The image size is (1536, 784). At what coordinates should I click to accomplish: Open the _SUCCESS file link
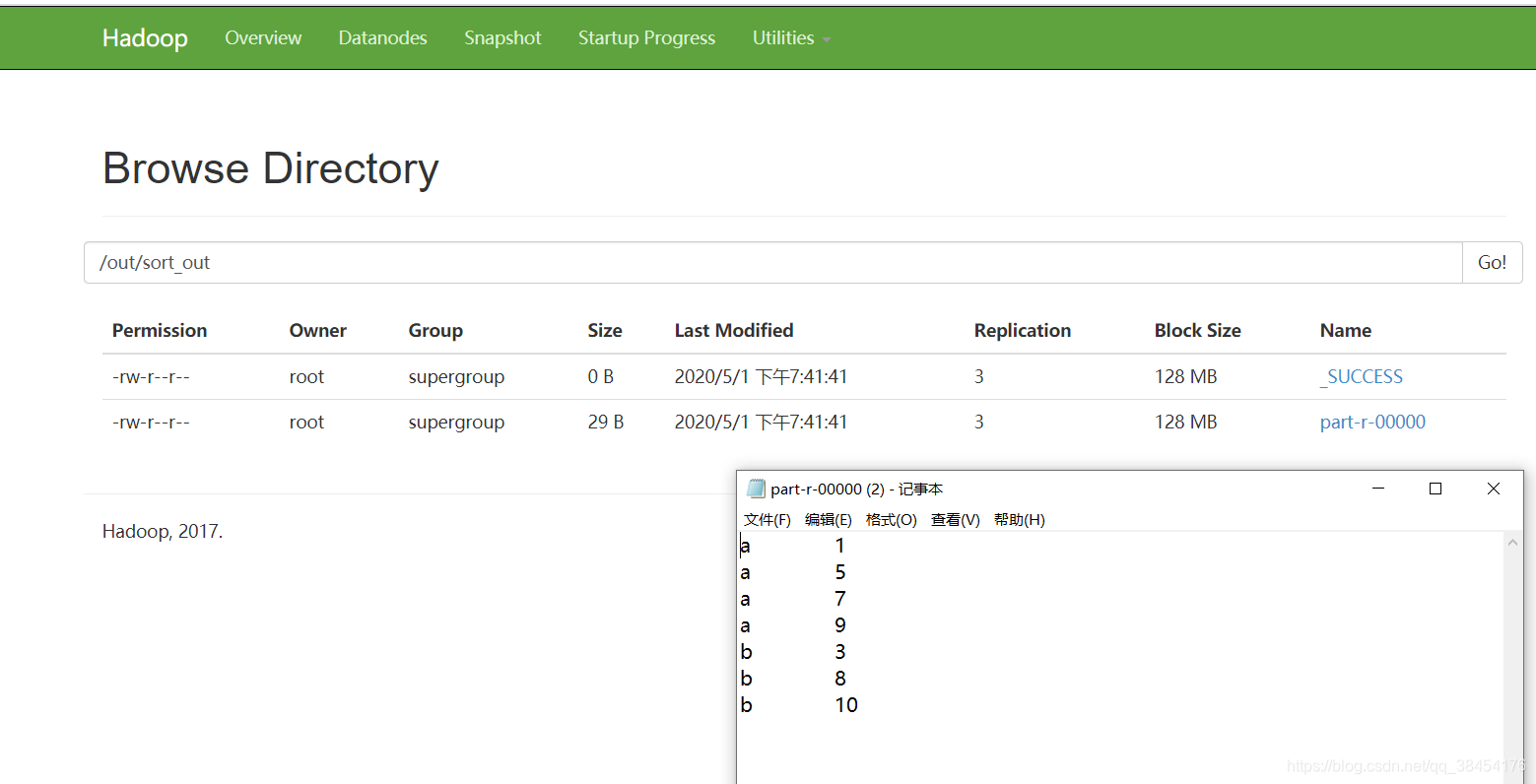tap(1361, 377)
